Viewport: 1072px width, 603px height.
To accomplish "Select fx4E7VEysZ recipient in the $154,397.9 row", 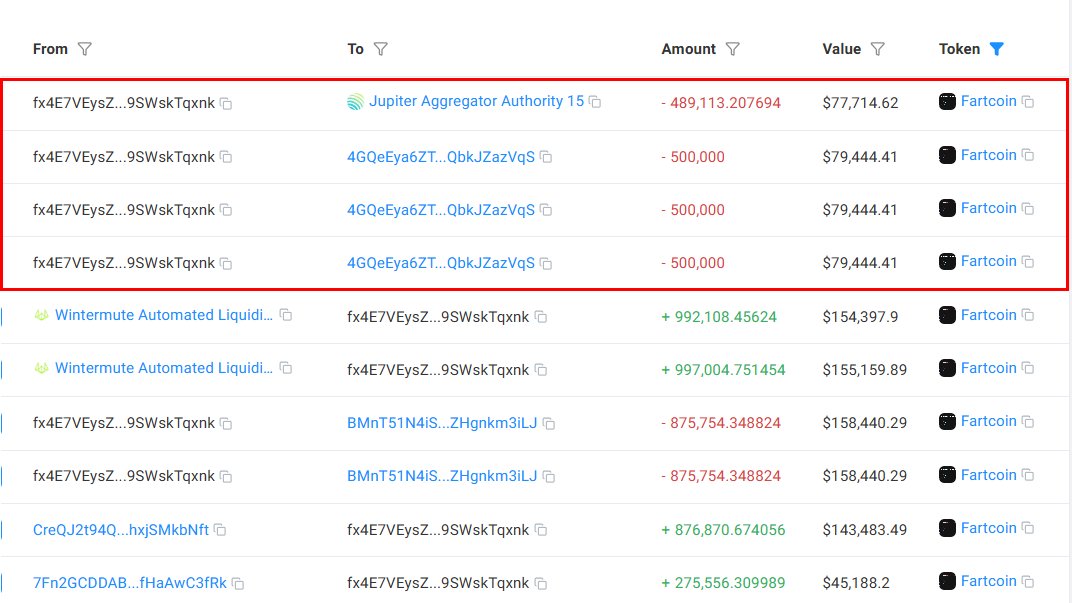I will click(x=438, y=317).
